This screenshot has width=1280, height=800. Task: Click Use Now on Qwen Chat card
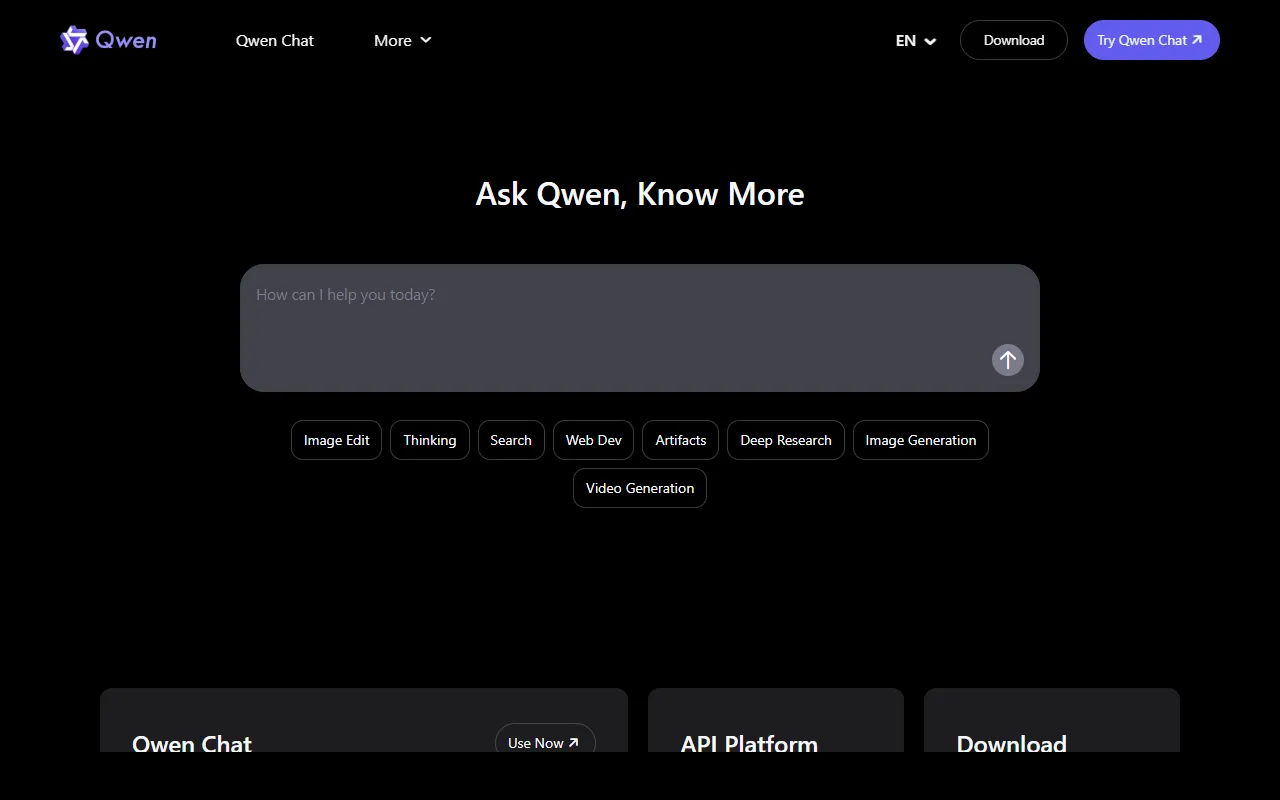coord(544,741)
